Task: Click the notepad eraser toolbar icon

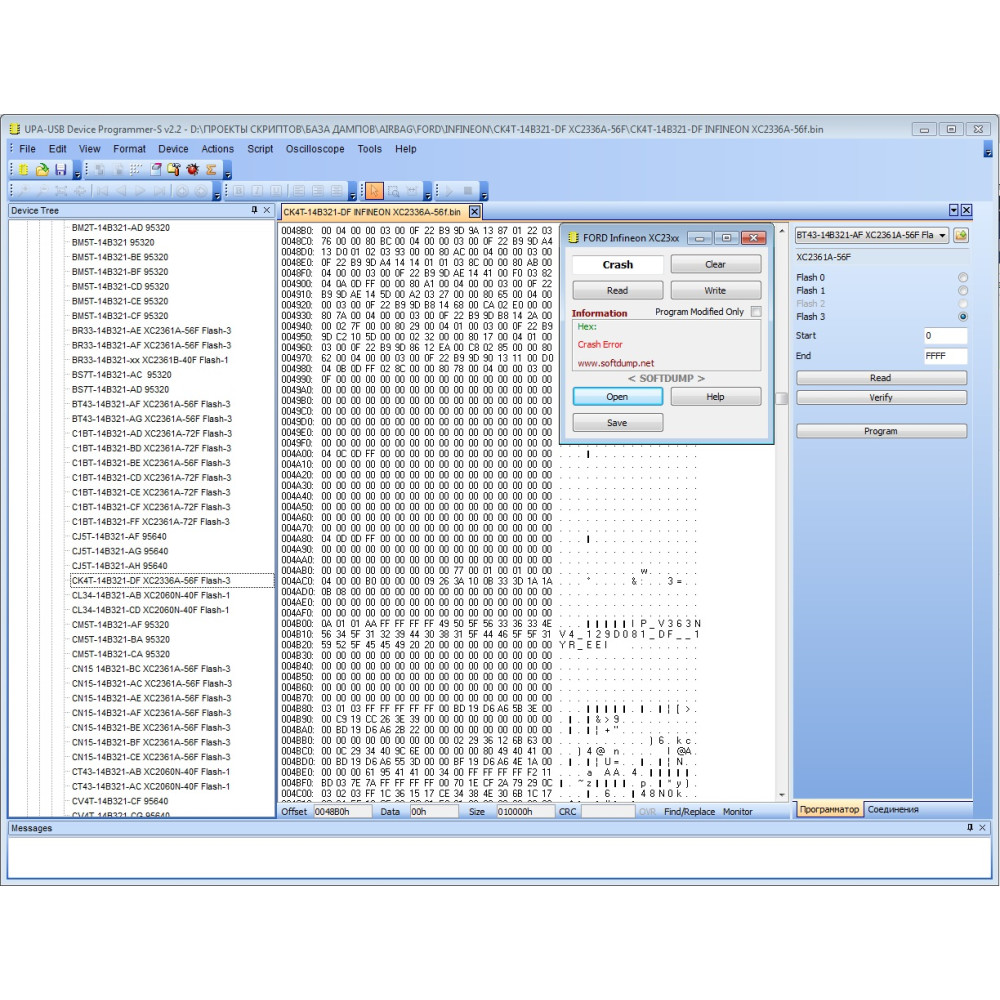Action: (x=156, y=170)
